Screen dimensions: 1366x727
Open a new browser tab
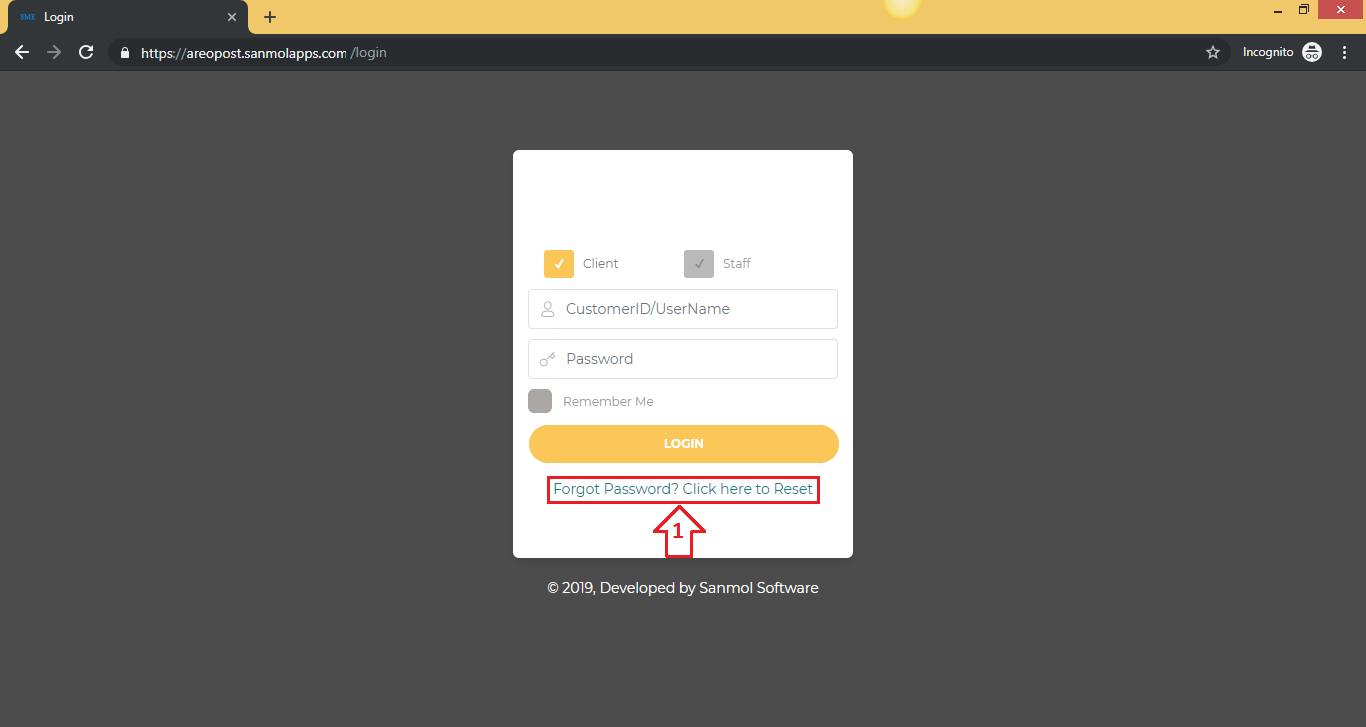click(270, 17)
